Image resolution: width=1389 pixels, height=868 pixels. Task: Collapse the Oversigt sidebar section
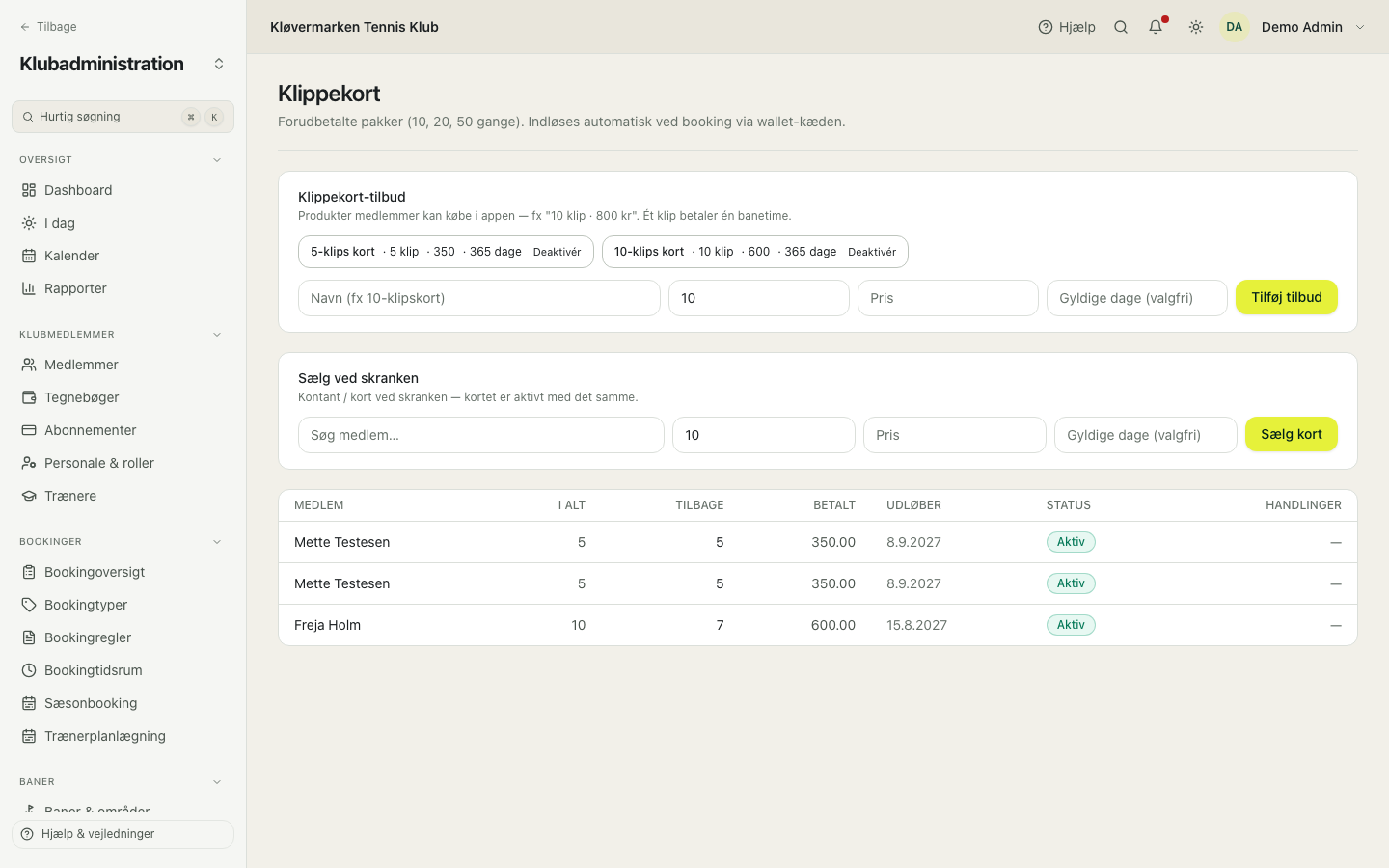click(217, 160)
